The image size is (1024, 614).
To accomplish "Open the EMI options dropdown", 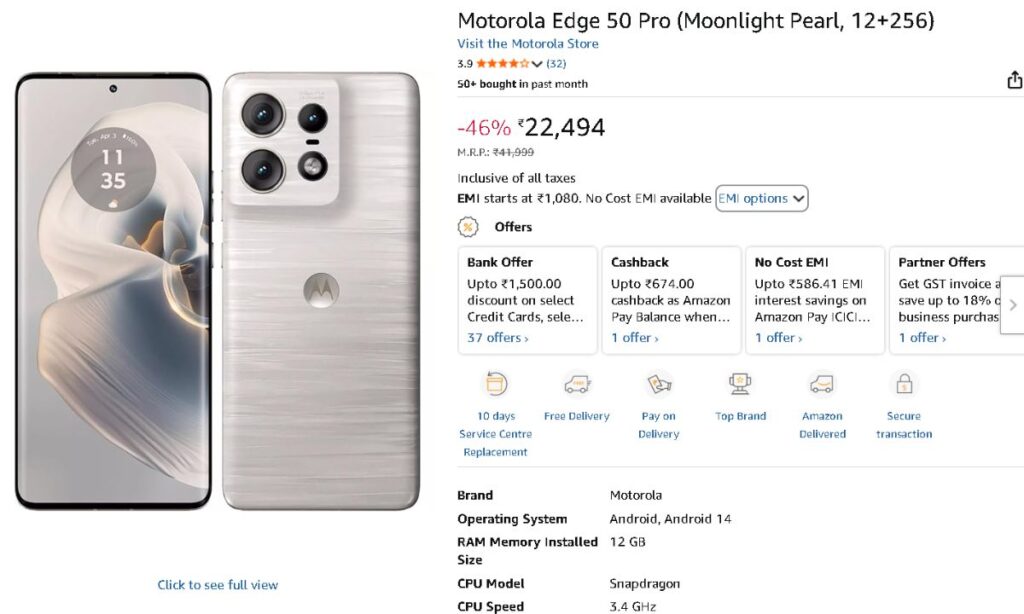I will (x=761, y=198).
